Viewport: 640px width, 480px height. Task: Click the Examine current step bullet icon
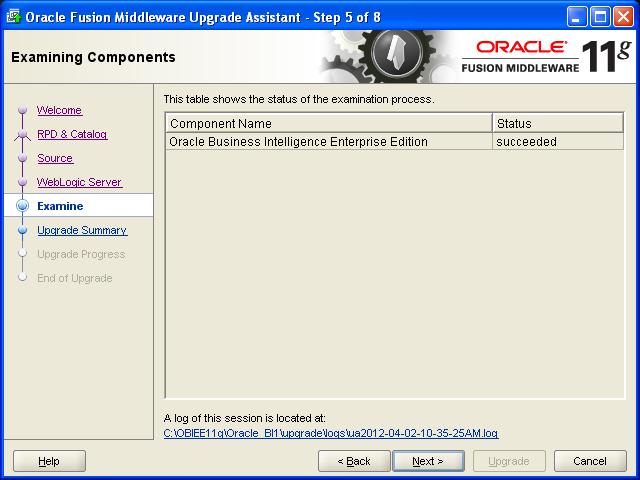click(22, 206)
